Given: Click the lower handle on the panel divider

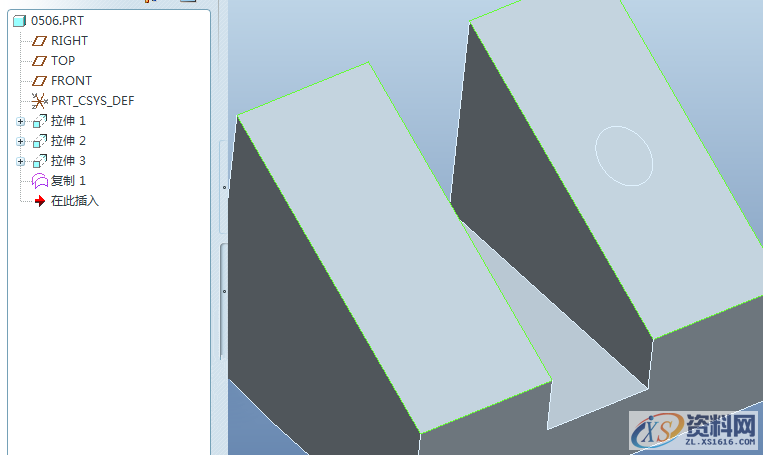Looking at the screenshot, I should click(224, 291).
